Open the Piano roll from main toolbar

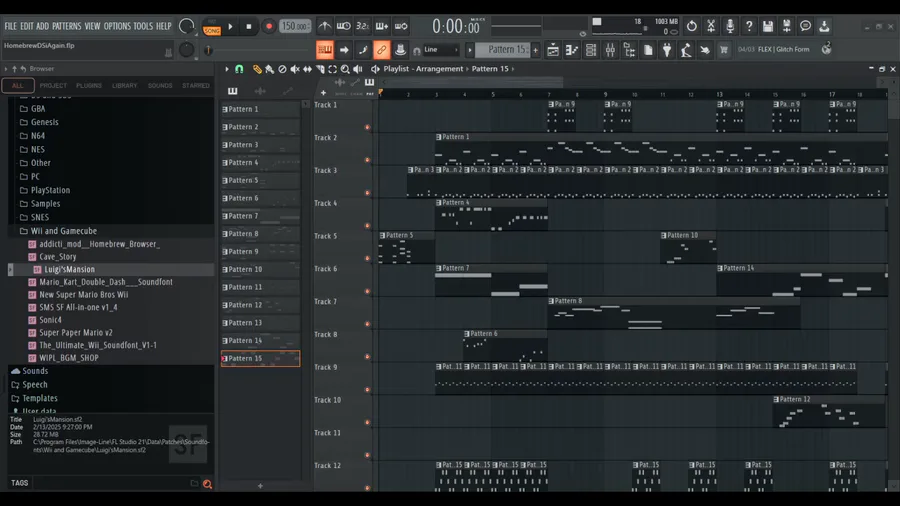pos(572,50)
